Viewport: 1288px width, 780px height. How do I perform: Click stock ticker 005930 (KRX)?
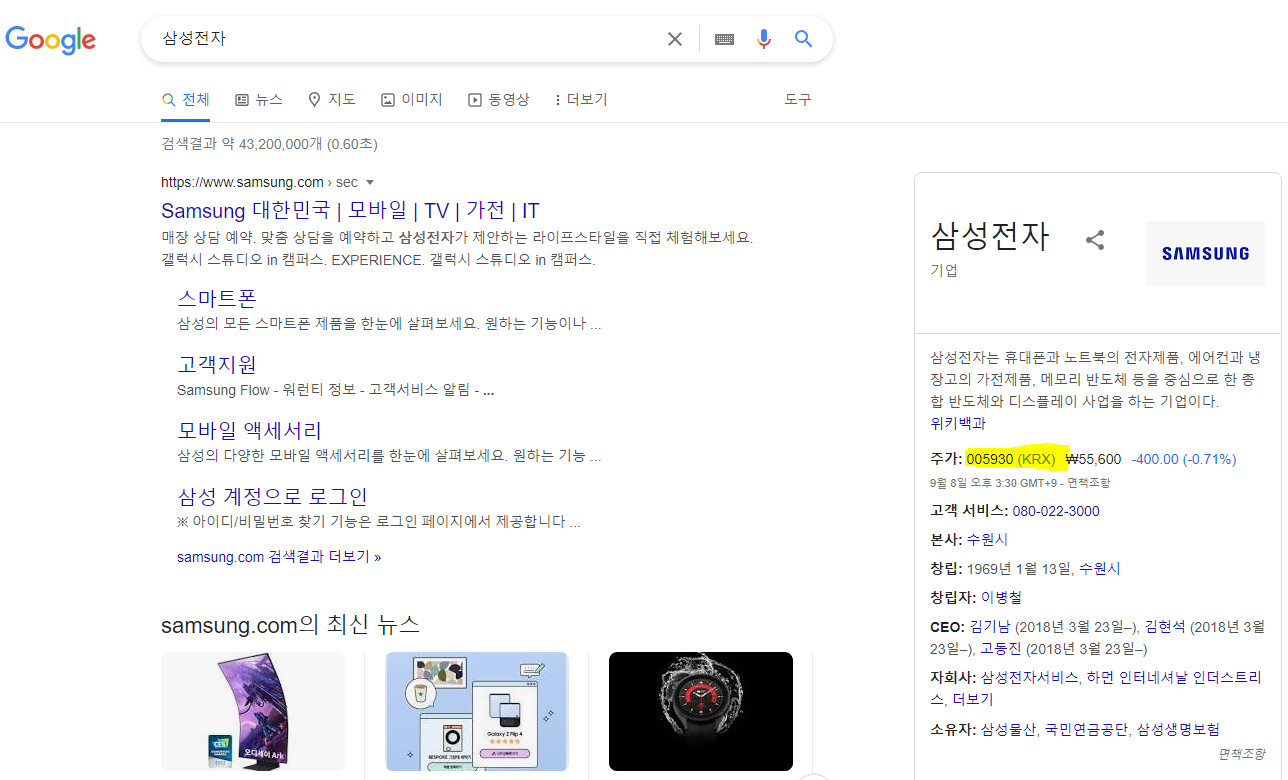click(x=1011, y=459)
